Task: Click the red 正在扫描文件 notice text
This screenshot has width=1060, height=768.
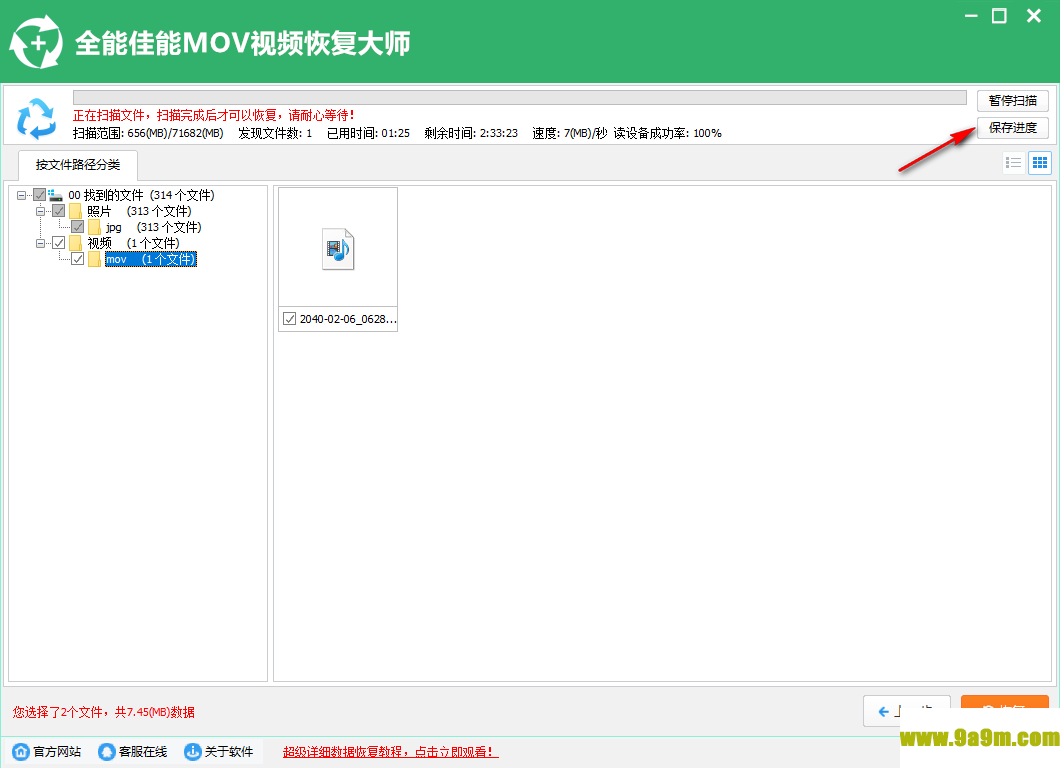Action: coord(214,116)
